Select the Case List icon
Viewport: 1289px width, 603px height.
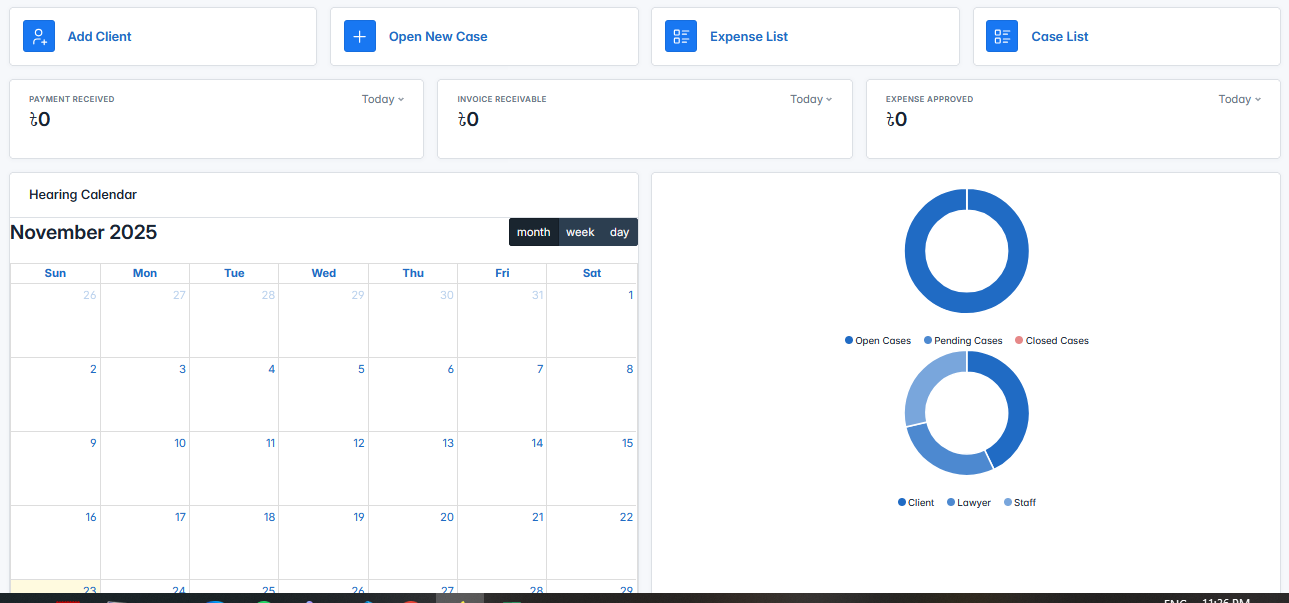pyautogui.click(x=1002, y=36)
